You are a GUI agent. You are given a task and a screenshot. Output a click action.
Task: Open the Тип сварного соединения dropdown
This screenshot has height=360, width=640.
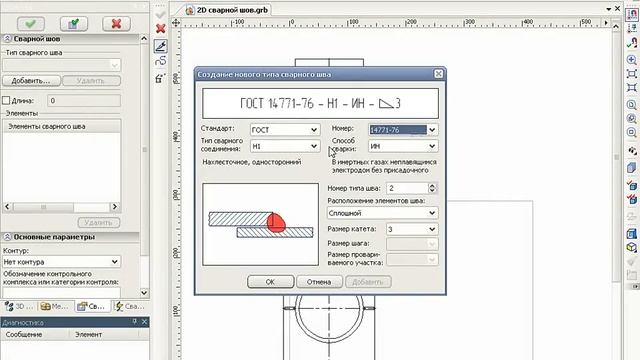(313, 146)
